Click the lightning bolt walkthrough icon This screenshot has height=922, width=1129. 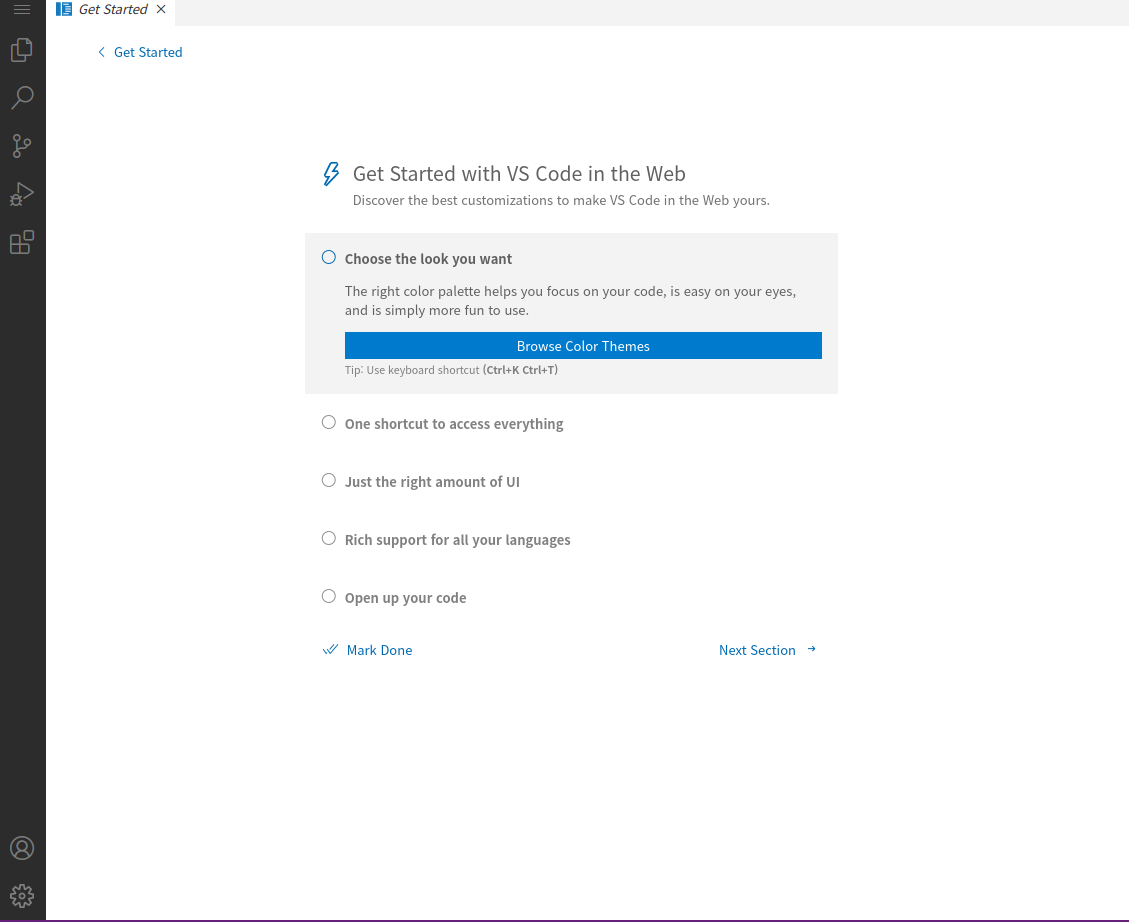pyautogui.click(x=330, y=173)
